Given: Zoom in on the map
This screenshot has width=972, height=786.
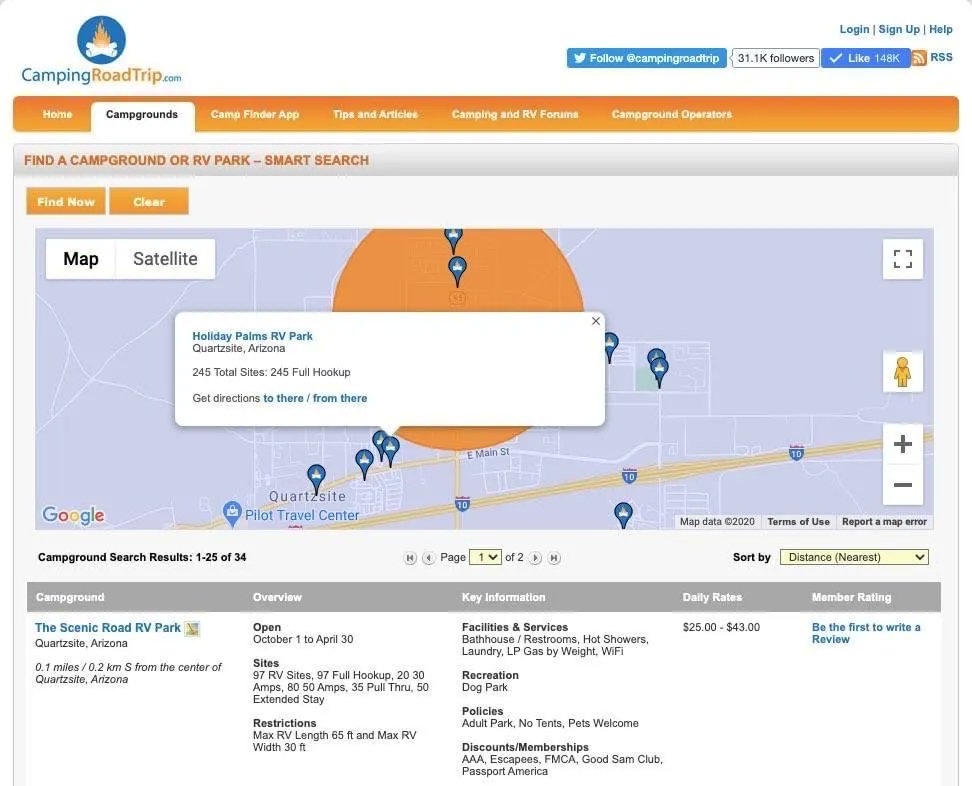Looking at the screenshot, I should 903,444.
